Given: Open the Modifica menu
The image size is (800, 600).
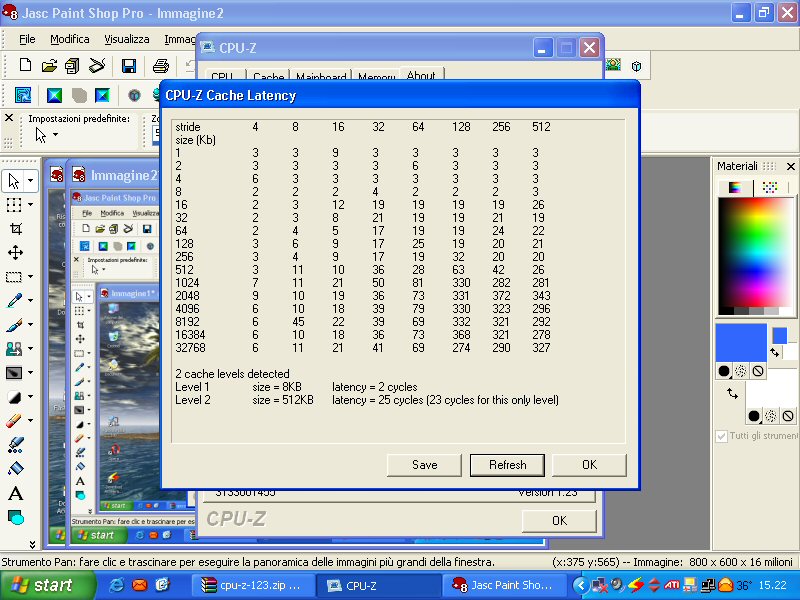Looking at the screenshot, I should tap(69, 39).
